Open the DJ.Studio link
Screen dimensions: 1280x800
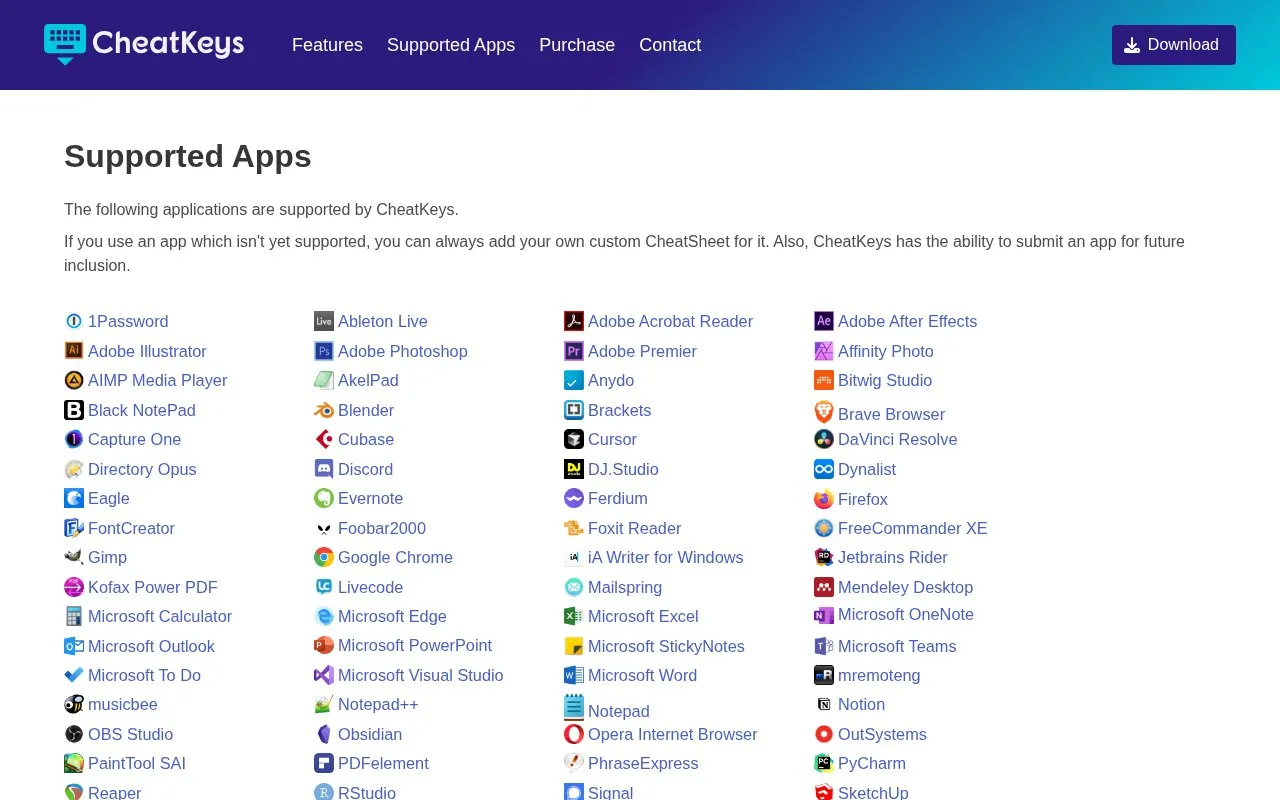(x=623, y=469)
